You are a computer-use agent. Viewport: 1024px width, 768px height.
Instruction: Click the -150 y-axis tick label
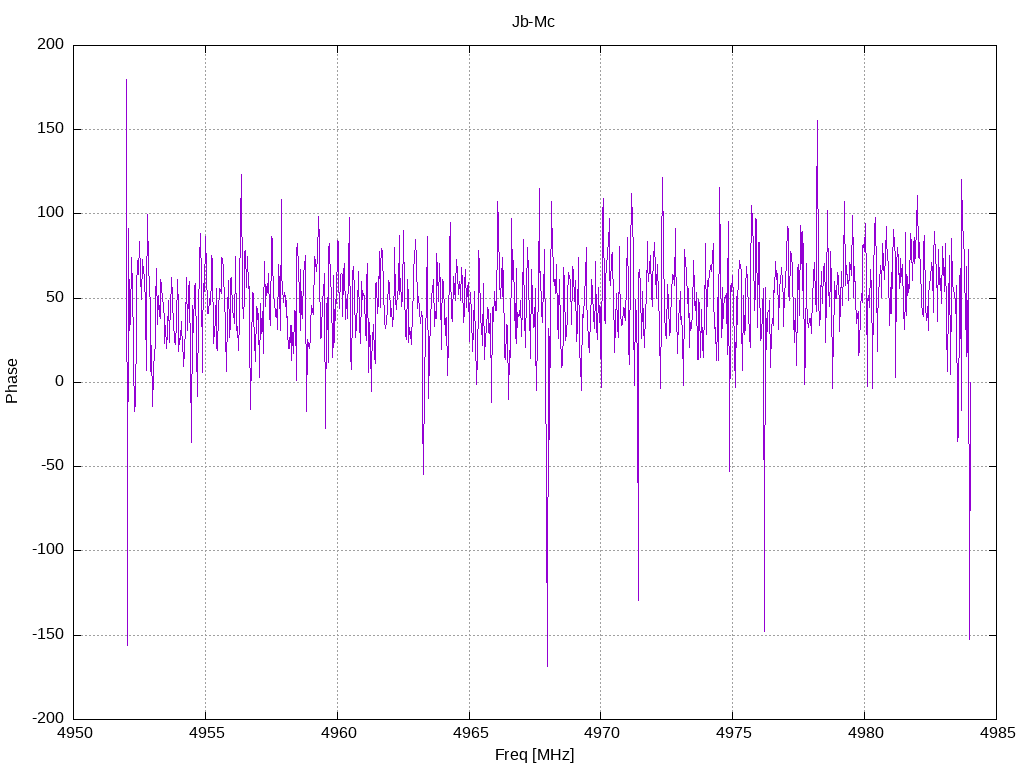[49, 634]
